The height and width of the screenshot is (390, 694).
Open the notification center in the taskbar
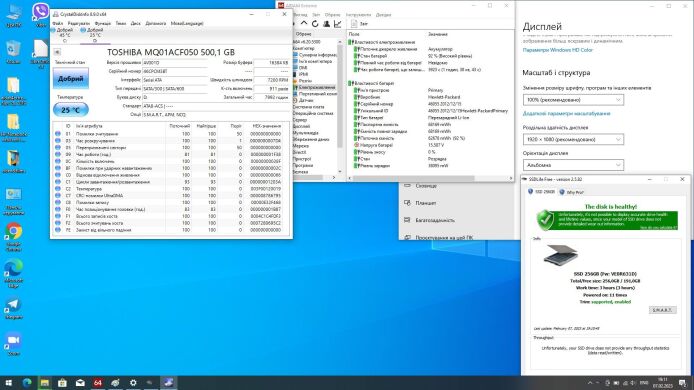click(683, 383)
